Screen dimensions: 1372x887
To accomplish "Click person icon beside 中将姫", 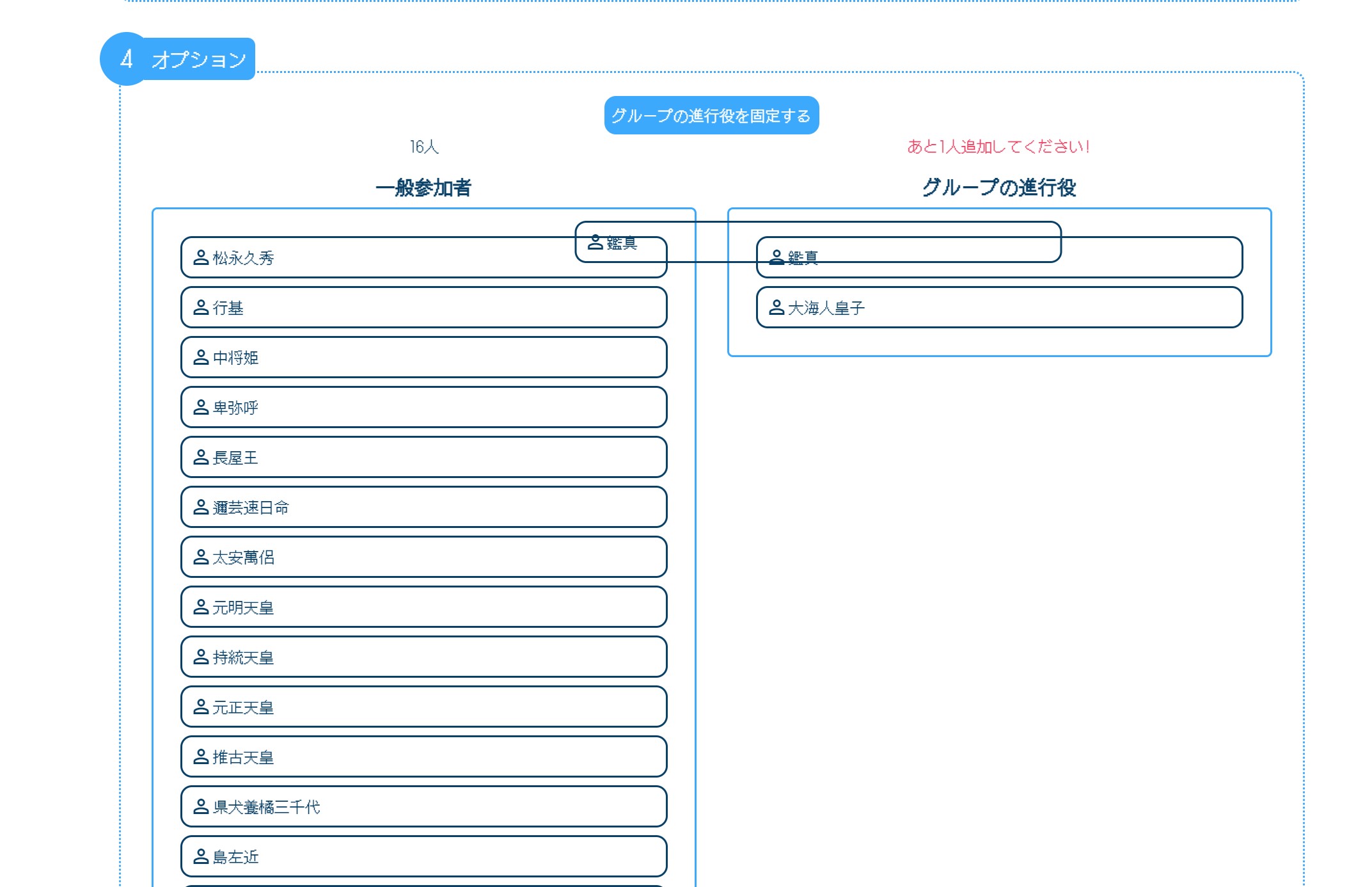I will (201, 357).
